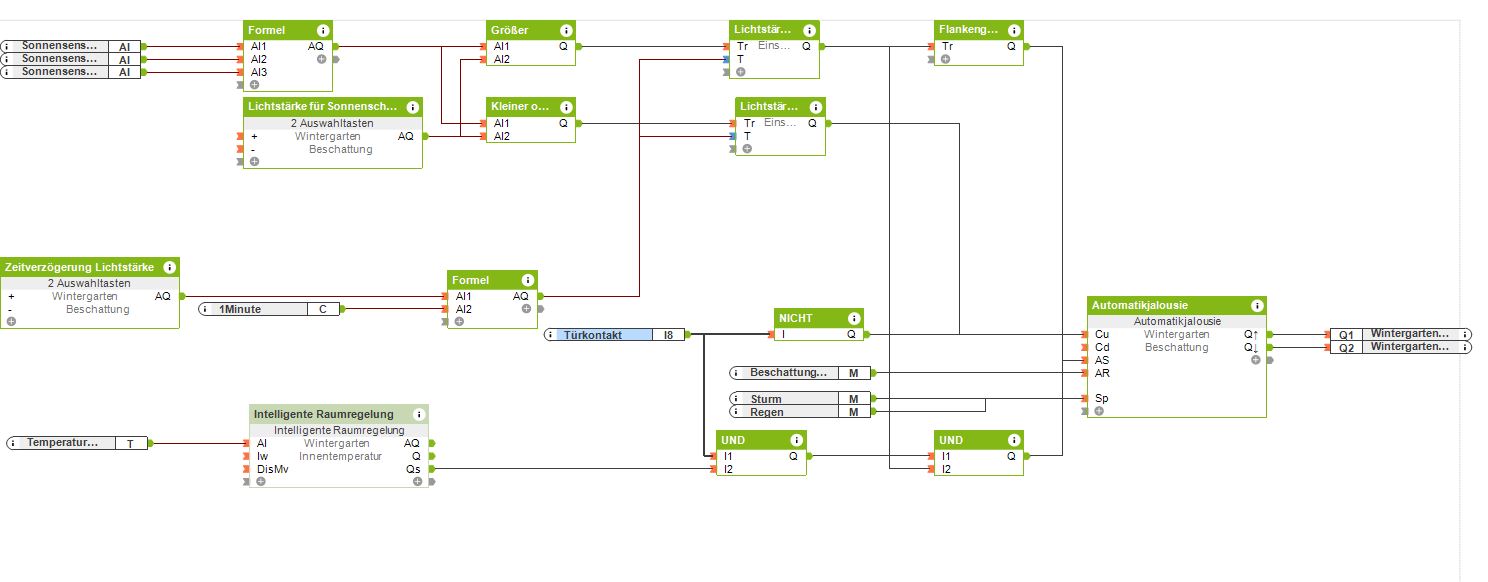Image resolution: width=1488 pixels, height=582 pixels.
Task: Select the Türkontakt I8 input element
Action: point(616,335)
